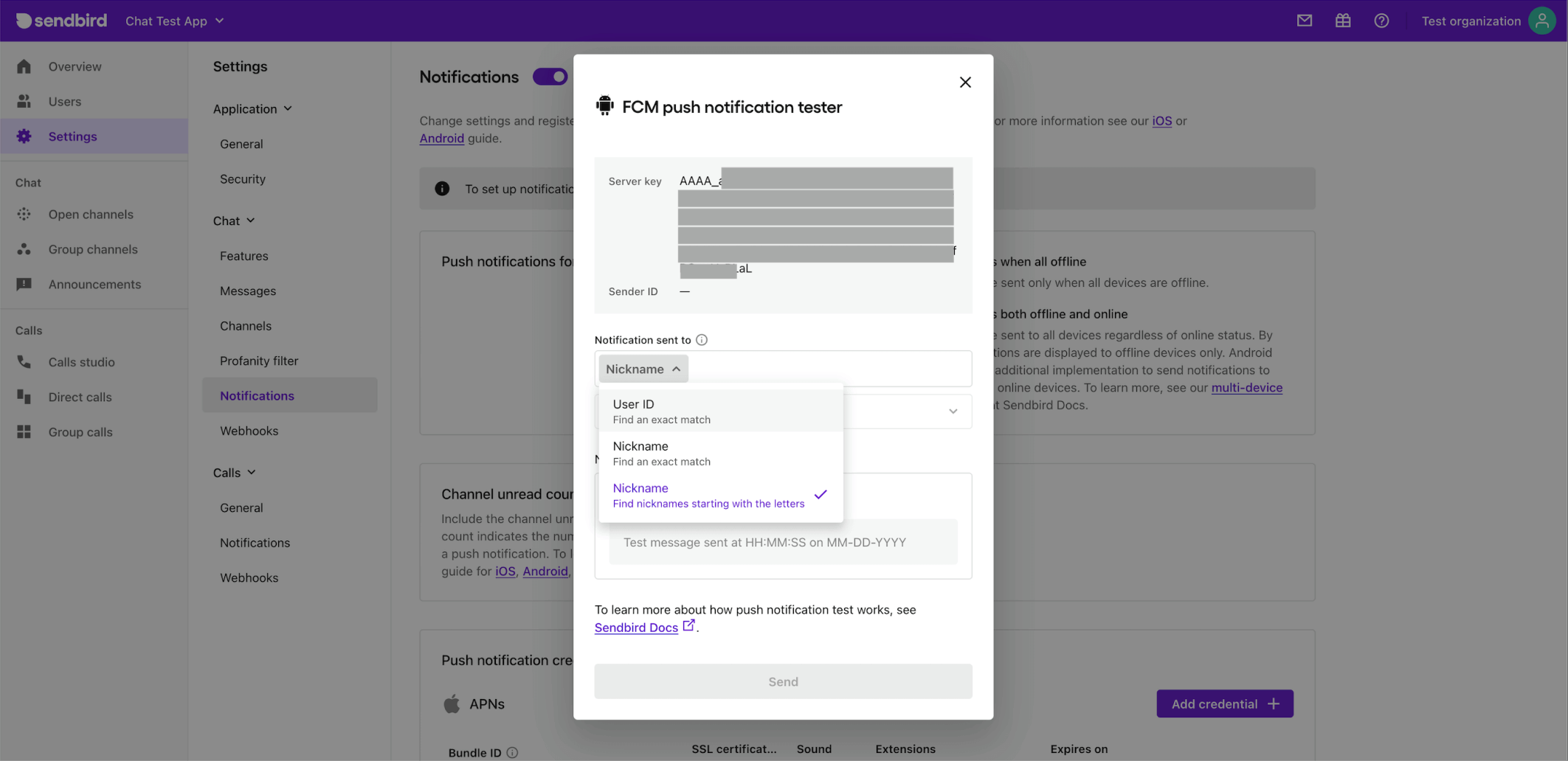
Task: Click the Apple APNs icon
Action: [452, 703]
